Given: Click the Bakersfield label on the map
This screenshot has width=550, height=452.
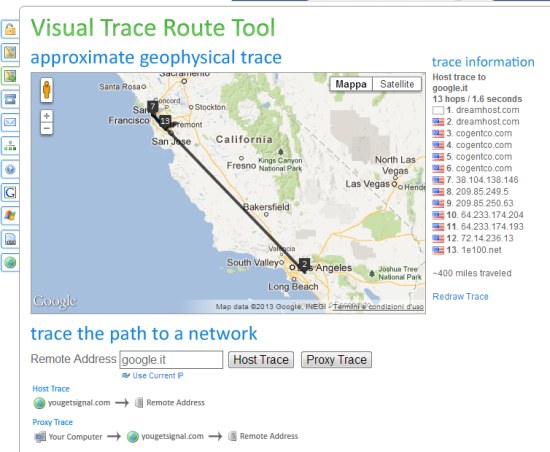Looking at the screenshot, I should pos(266,207).
